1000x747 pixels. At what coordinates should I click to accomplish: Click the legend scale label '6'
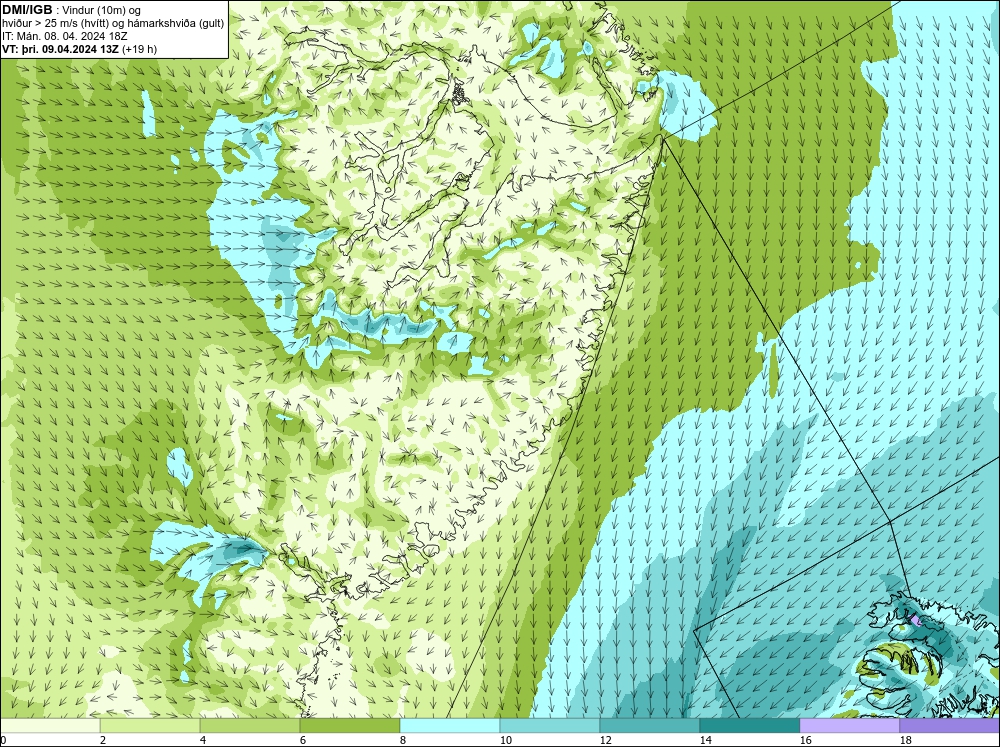303,740
